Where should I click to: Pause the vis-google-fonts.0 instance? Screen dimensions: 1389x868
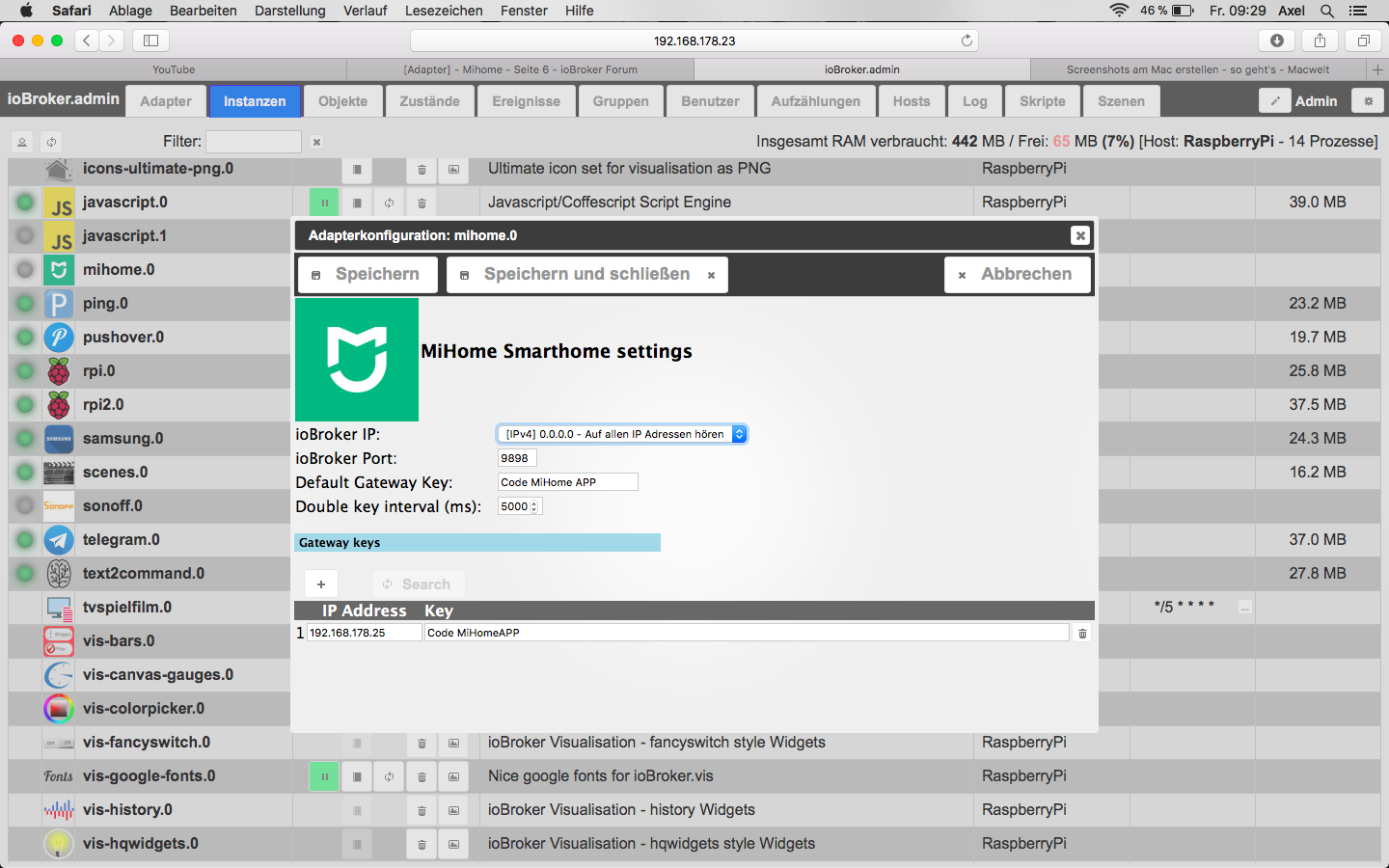tap(324, 776)
